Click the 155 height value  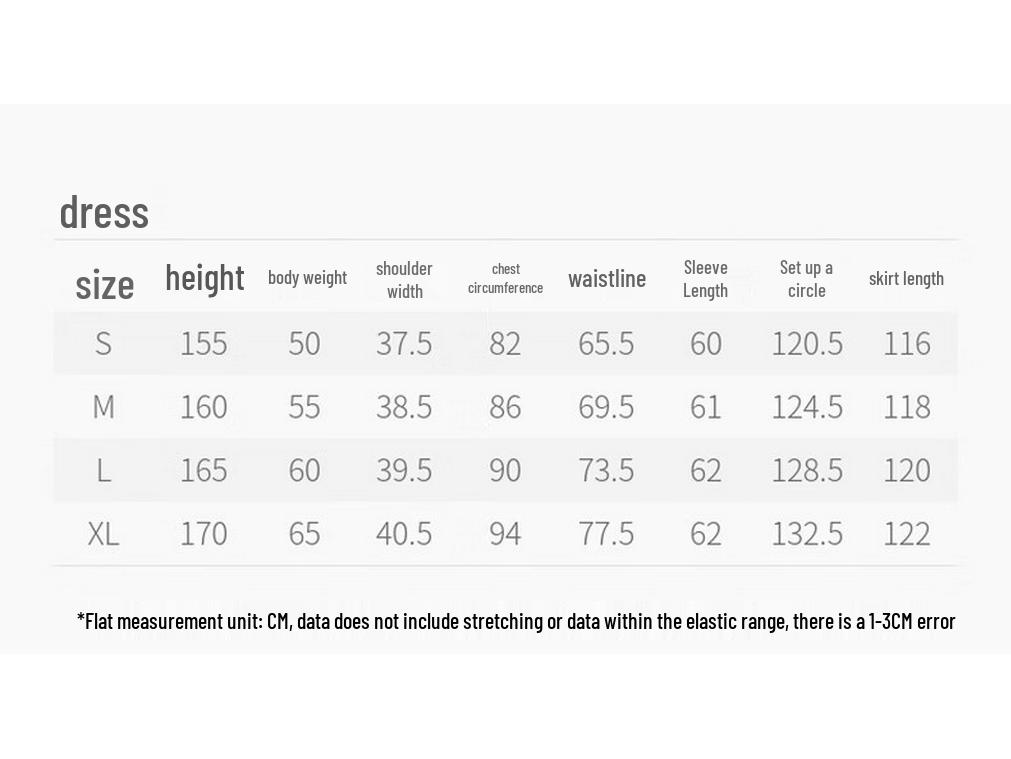[204, 344]
